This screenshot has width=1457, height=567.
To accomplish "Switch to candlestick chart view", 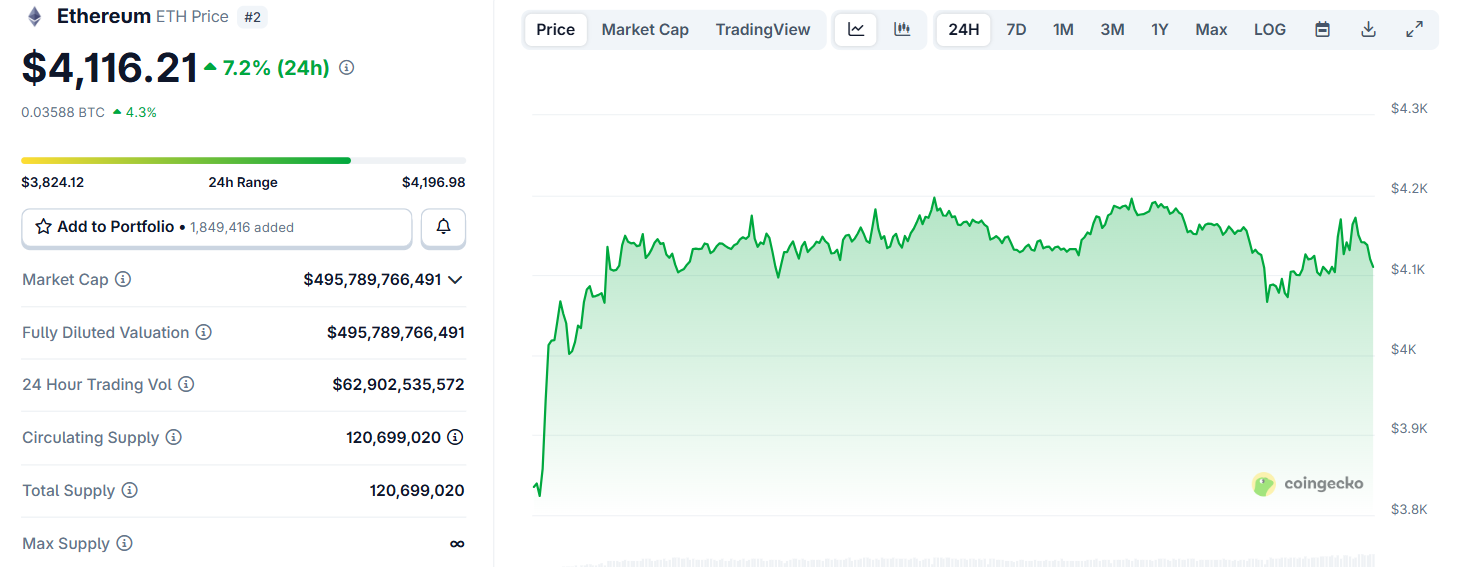I will (x=902, y=30).
